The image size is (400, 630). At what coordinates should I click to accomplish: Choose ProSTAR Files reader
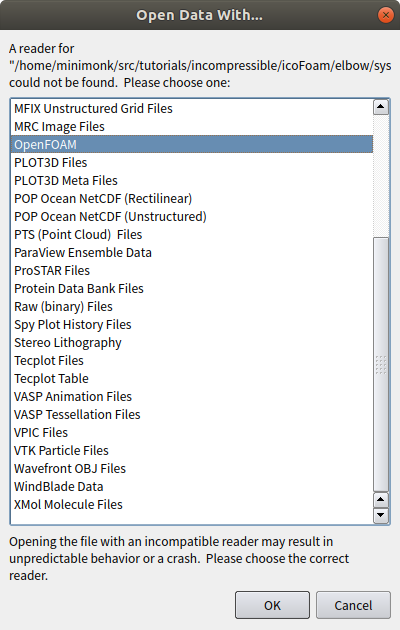pos(192,270)
